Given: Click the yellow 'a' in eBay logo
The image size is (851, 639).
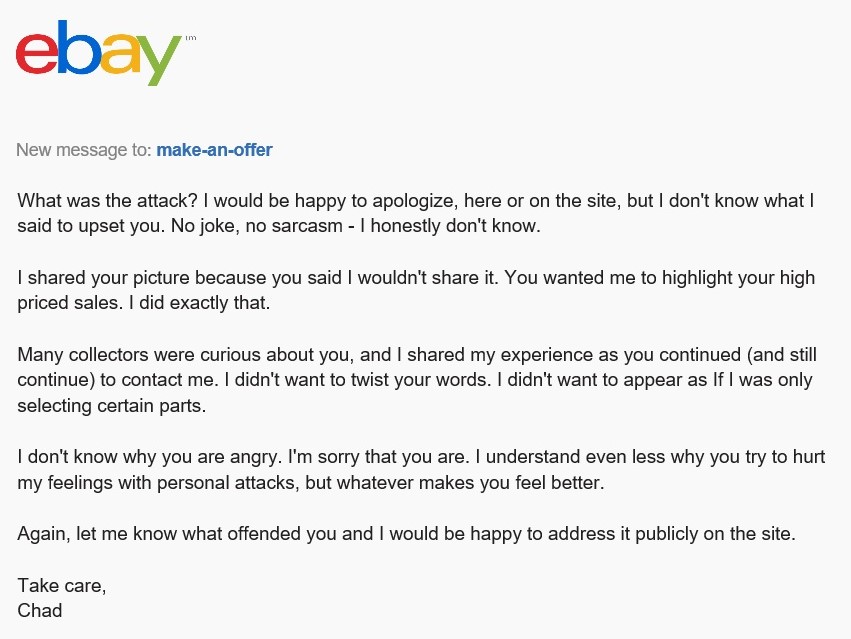Looking at the screenshot, I should point(120,54).
